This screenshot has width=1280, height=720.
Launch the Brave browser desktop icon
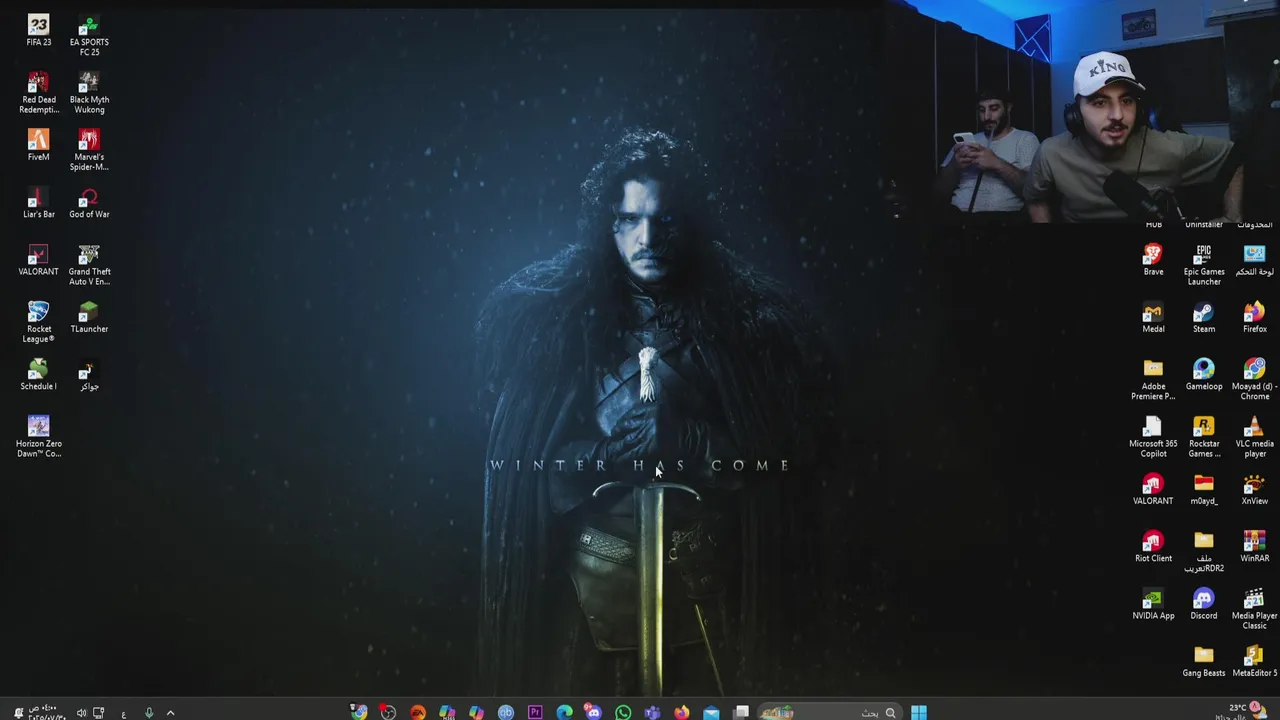pos(1153,260)
